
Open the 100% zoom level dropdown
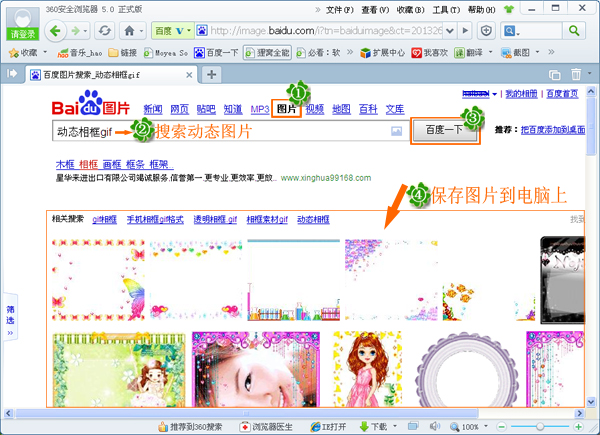point(486,426)
